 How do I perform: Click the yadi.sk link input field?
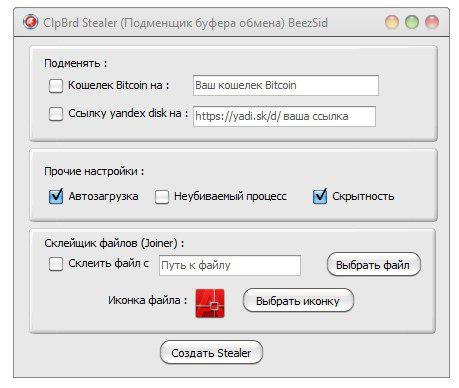point(284,116)
